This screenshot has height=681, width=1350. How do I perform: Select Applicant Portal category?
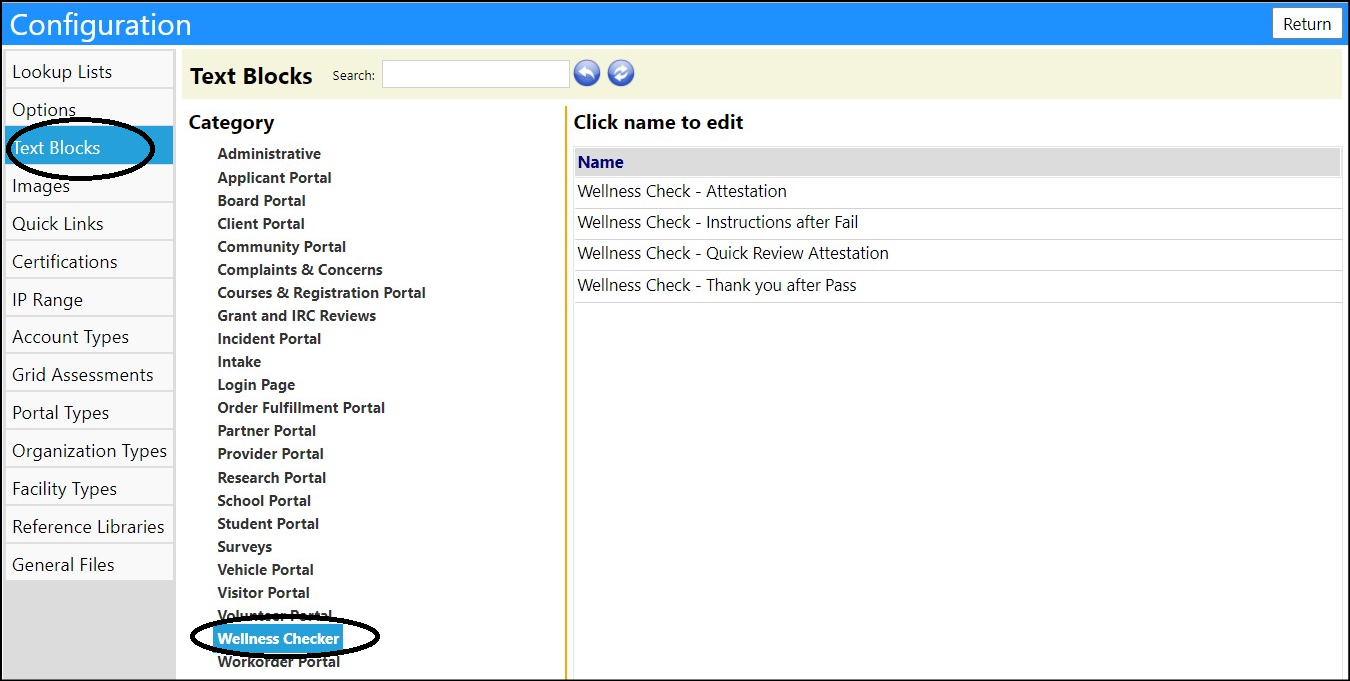(274, 177)
